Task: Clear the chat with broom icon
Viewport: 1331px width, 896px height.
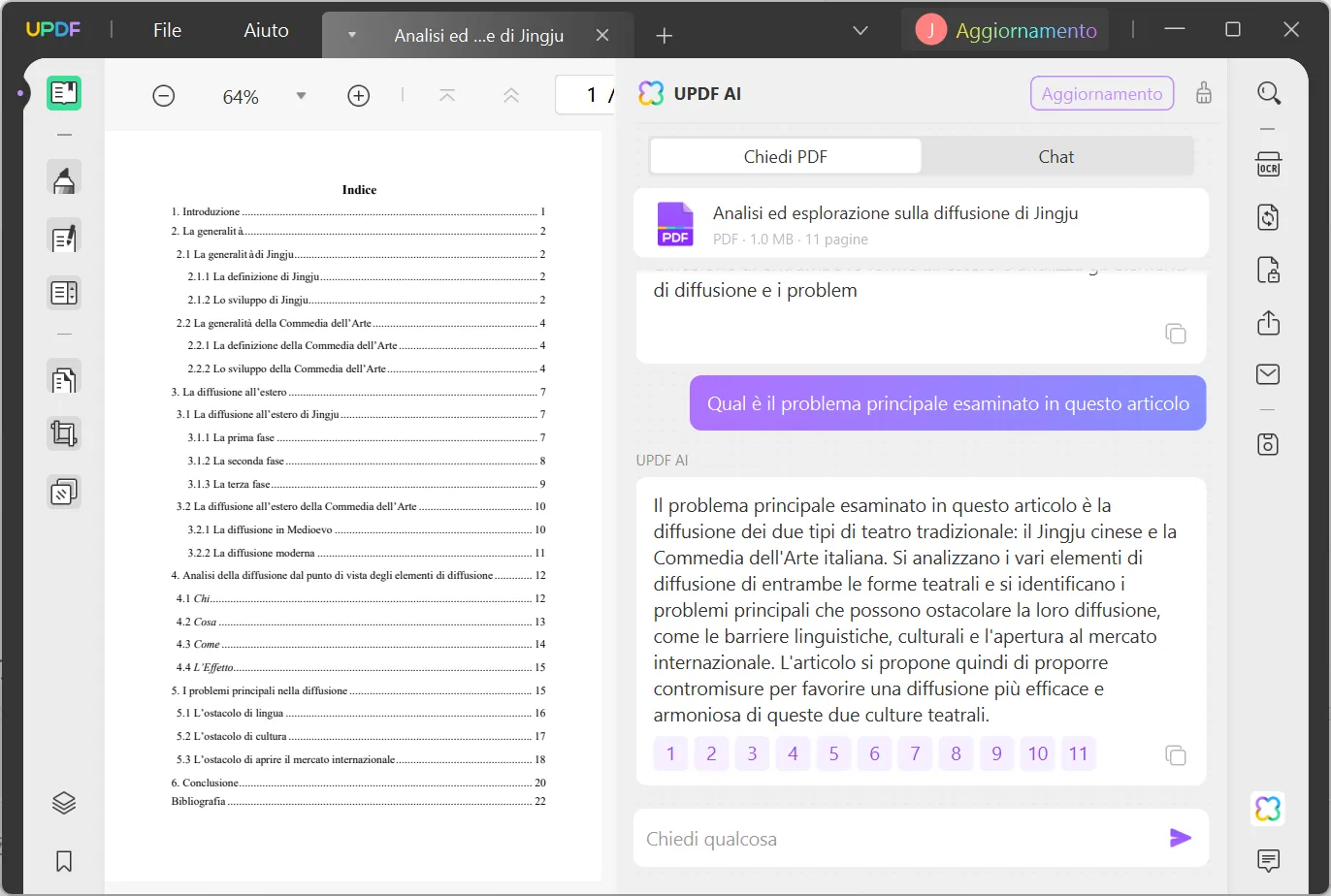Action: [1204, 93]
